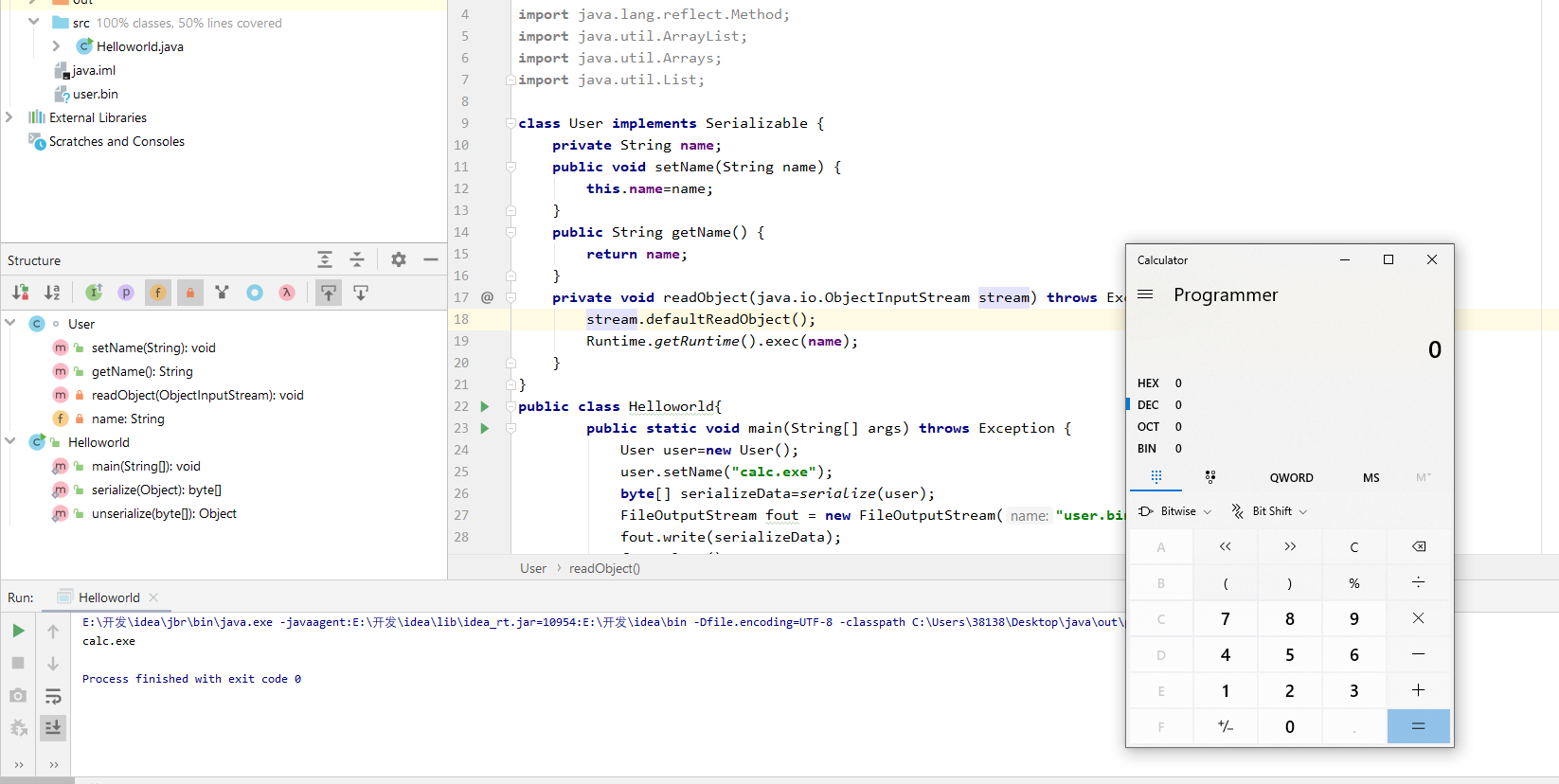Open the Bitwise dropdown in Calculator
The width and height of the screenshot is (1559, 784).
(1175, 511)
